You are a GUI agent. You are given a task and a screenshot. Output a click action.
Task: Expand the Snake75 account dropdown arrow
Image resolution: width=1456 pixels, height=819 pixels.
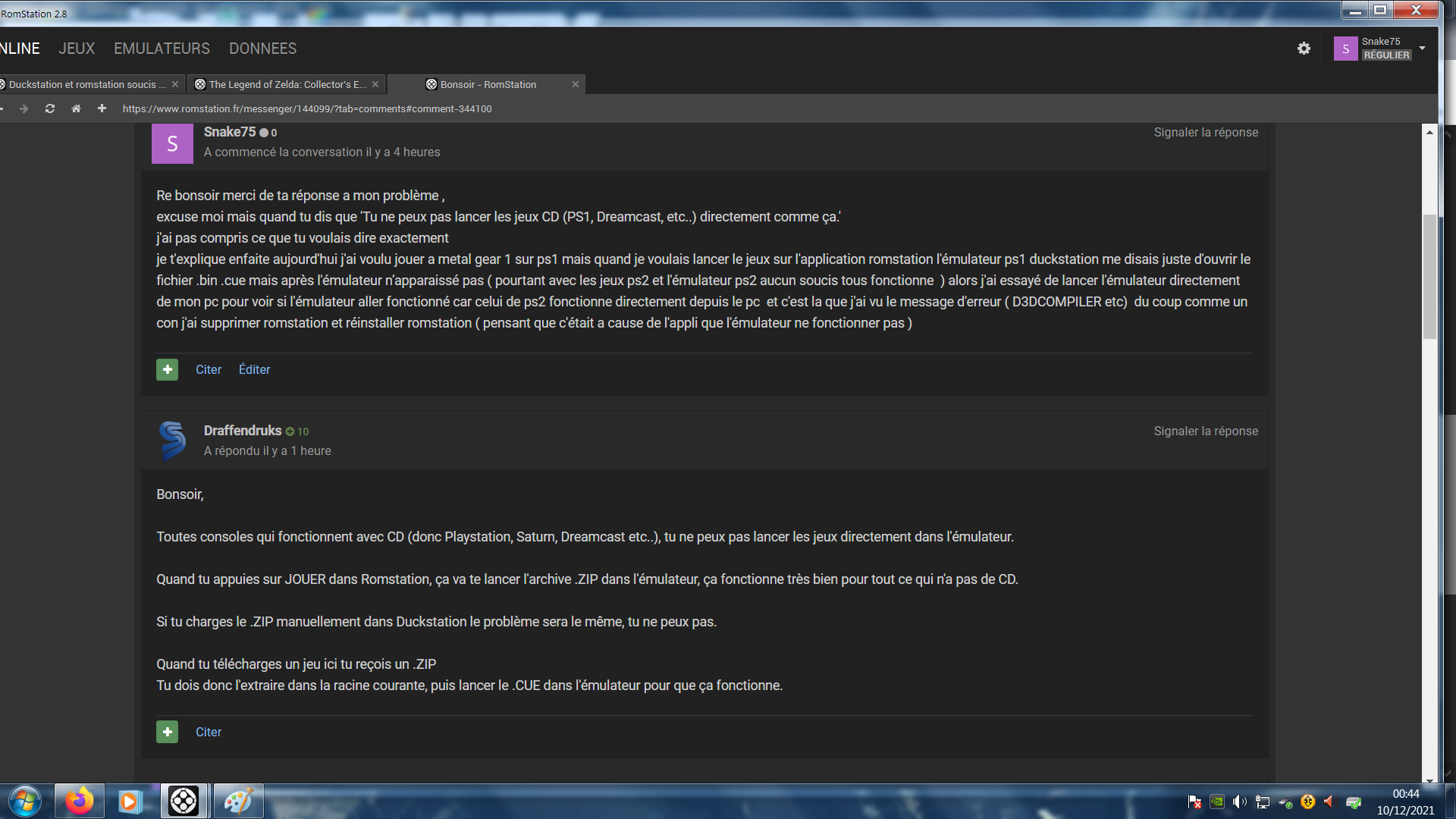pos(1422,48)
